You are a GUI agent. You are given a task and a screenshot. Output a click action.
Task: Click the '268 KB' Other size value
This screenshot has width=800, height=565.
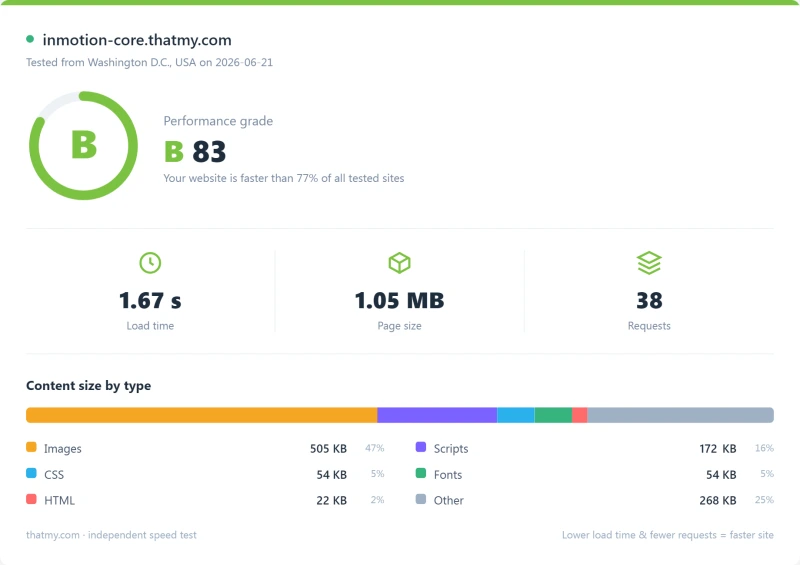pos(718,500)
